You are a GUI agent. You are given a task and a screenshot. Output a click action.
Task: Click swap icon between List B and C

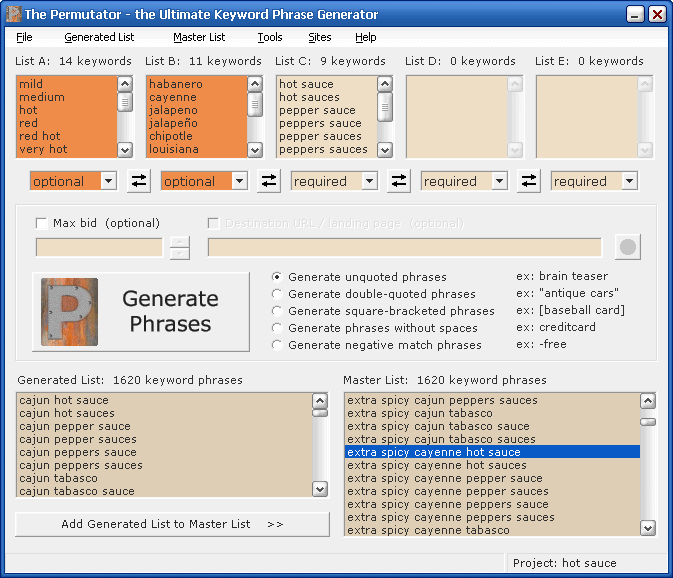[269, 181]
